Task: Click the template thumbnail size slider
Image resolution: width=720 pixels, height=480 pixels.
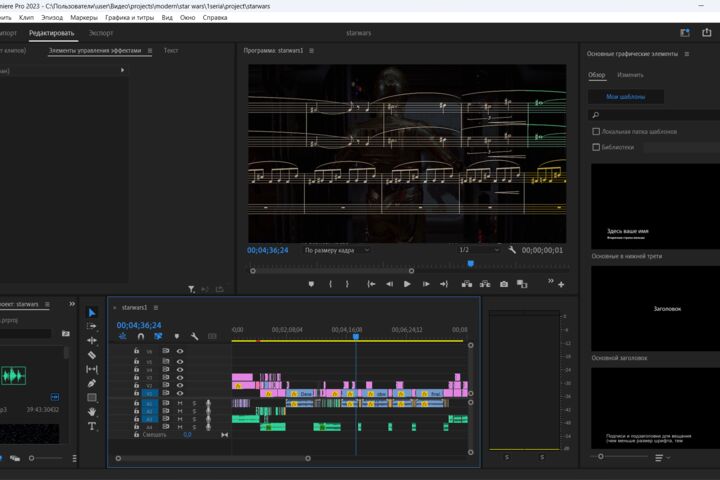Action: point(620,457)
